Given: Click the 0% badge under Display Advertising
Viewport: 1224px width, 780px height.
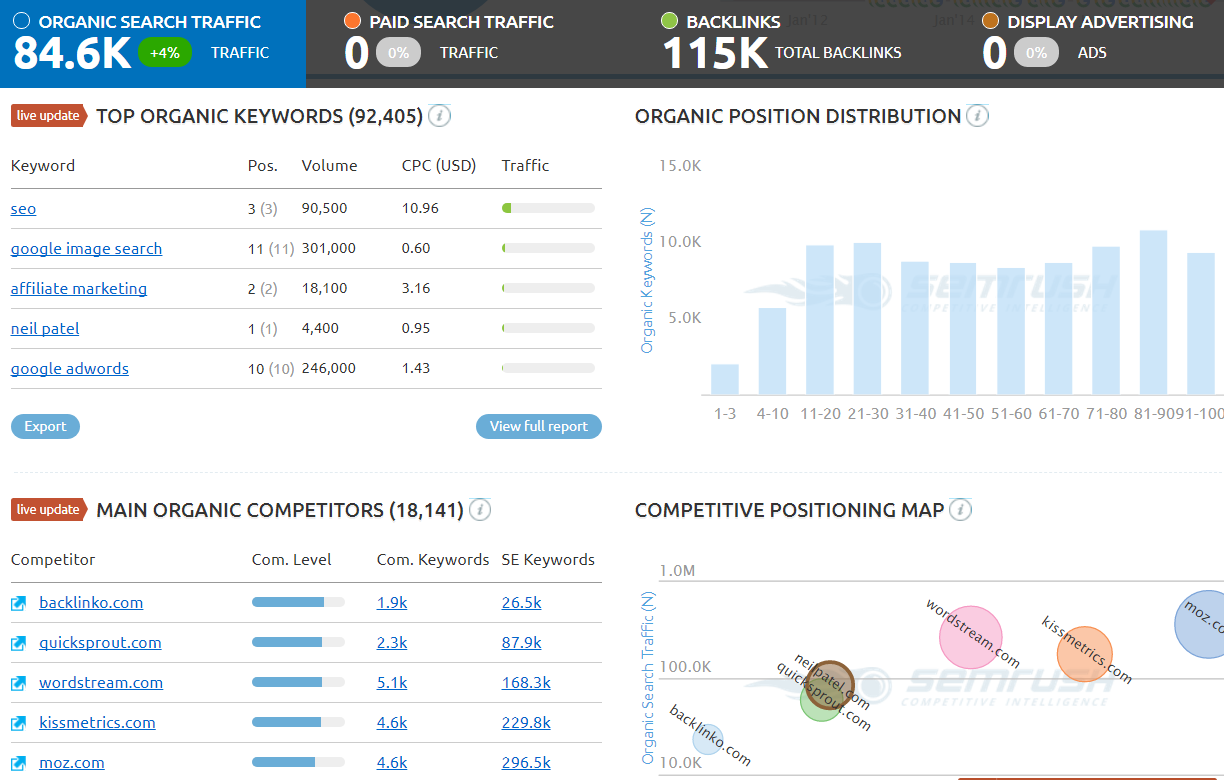Looking at the screenshot, I should point(1036,53).
